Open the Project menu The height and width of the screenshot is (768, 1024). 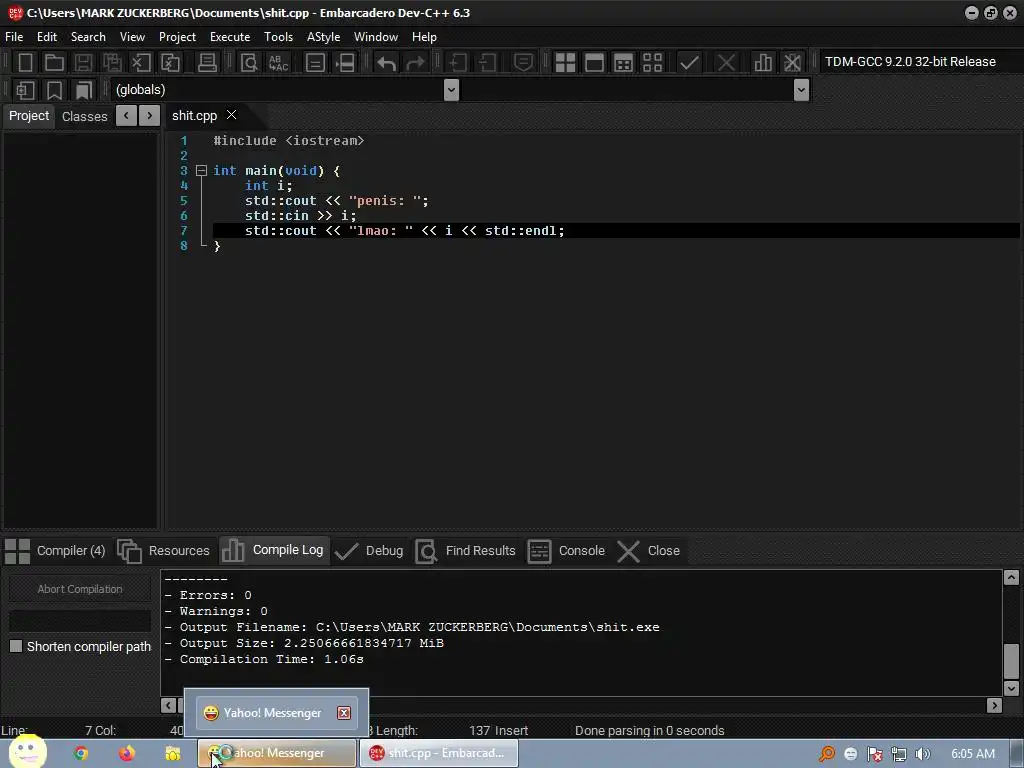tap(177, 37)
